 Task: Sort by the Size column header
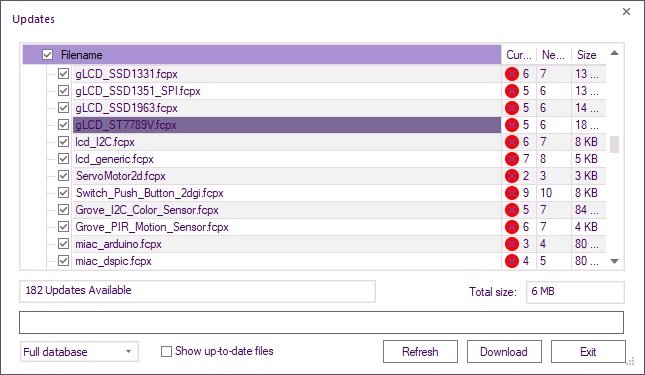tap(588, 55)
